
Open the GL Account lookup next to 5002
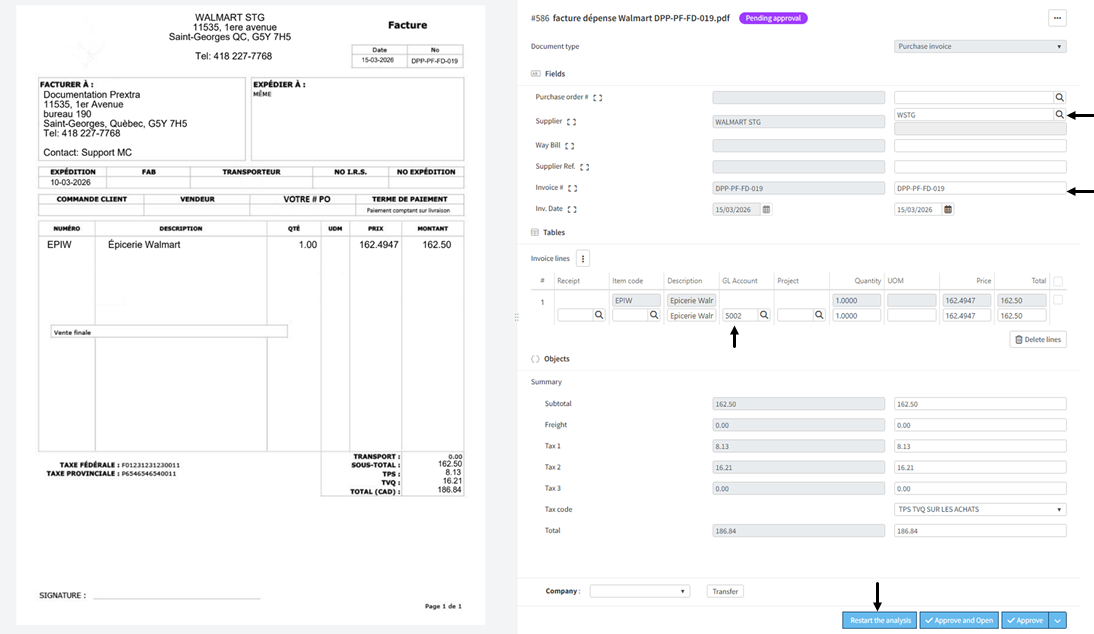point(762,315)
